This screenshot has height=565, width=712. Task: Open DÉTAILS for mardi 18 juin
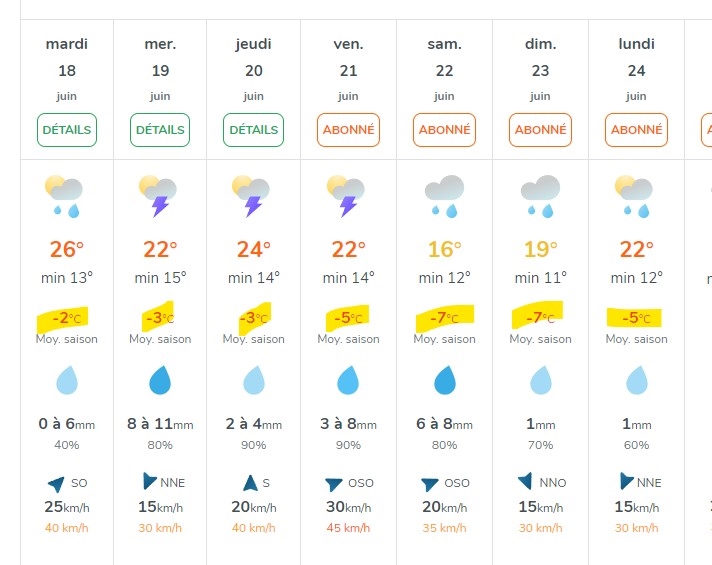click(67, 130)
